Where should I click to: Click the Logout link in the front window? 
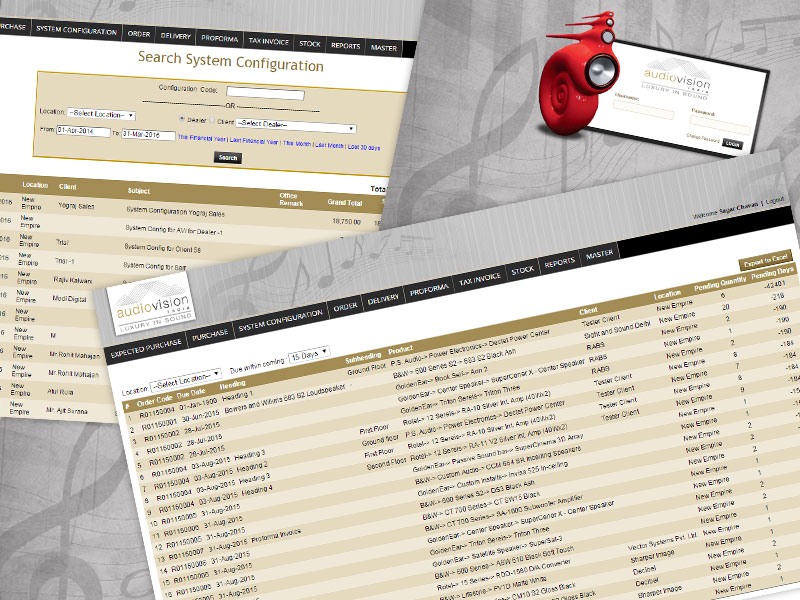[x=774, y=201]
